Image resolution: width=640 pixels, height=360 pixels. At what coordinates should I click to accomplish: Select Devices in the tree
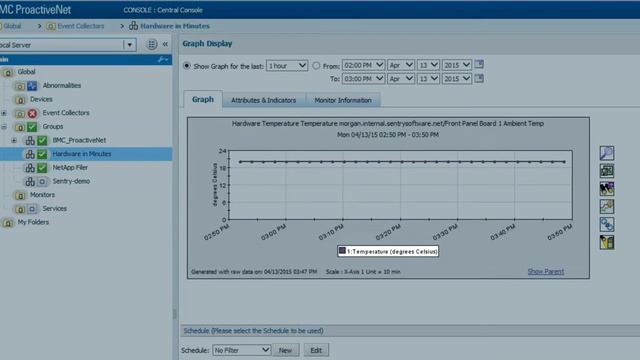coord(41,99)
